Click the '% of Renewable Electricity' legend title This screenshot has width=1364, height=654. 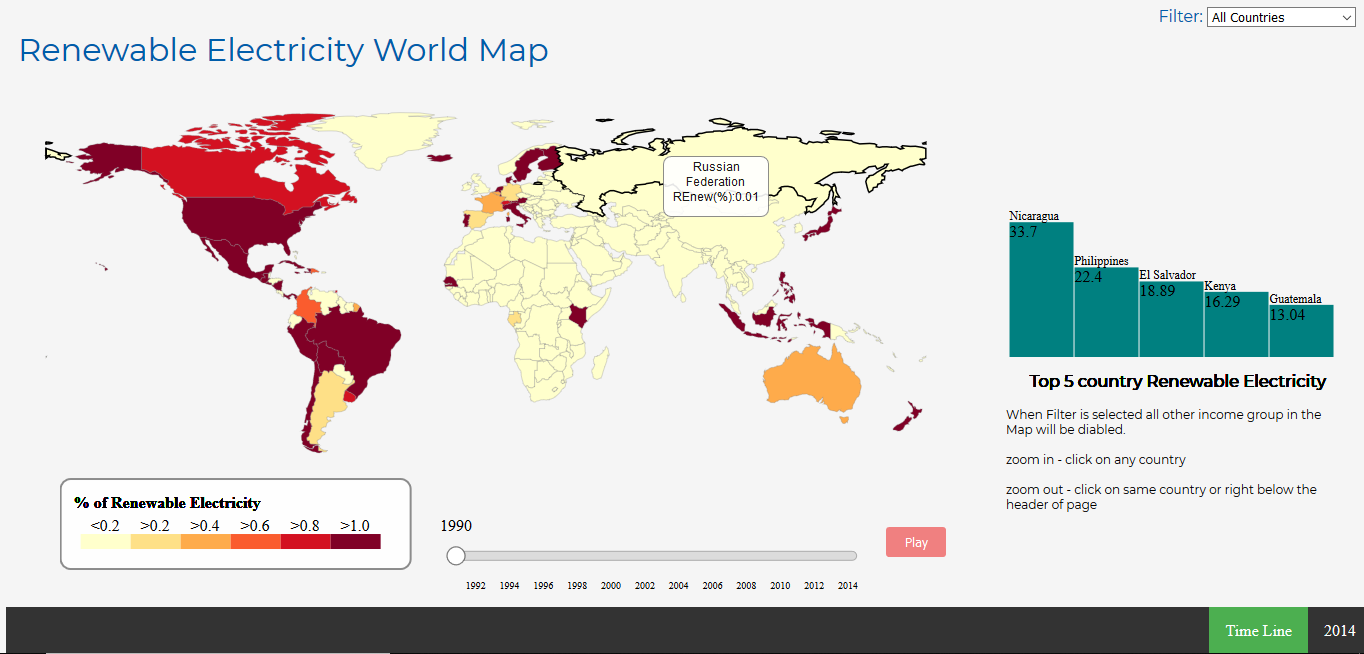(167, 503)
